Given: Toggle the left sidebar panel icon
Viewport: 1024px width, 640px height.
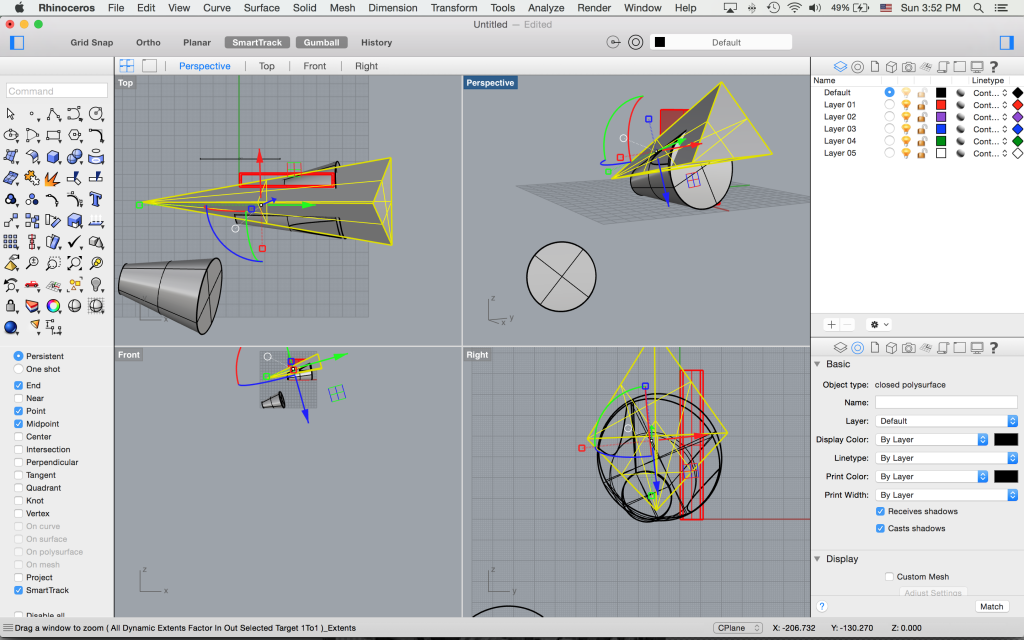Looking at the screenshot, I should coord(17,42).
